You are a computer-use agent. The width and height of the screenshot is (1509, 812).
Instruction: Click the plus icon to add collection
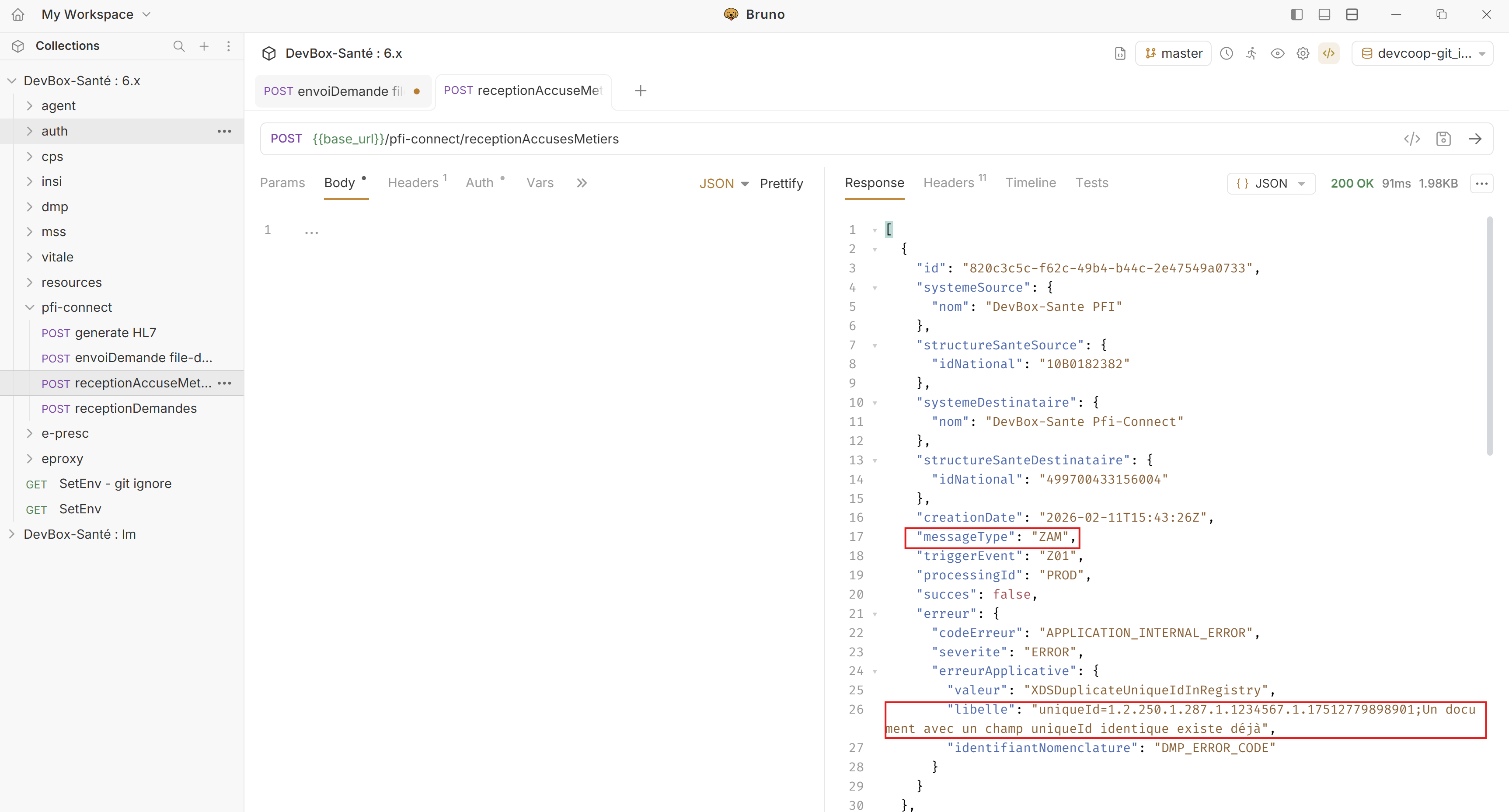click(x=204, y=46)
